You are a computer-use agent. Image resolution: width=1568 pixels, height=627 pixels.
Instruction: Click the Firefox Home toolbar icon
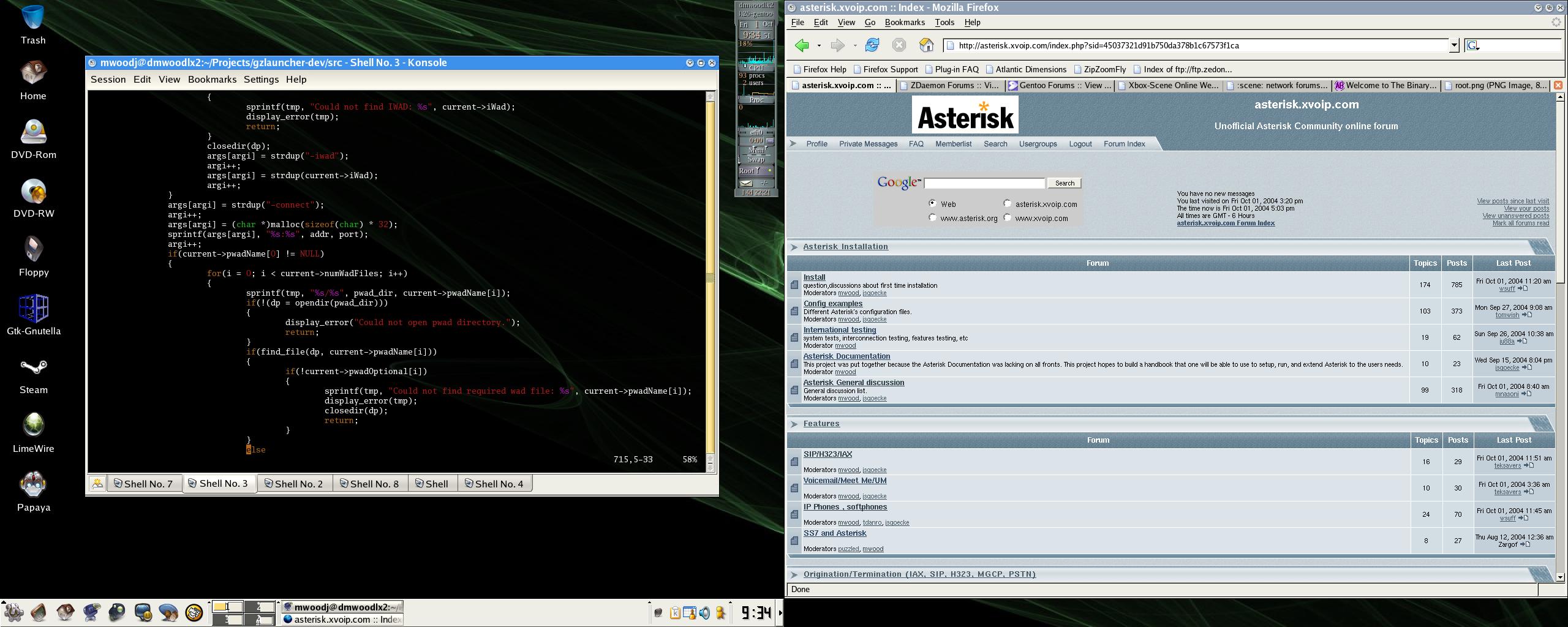pos(926,45)
